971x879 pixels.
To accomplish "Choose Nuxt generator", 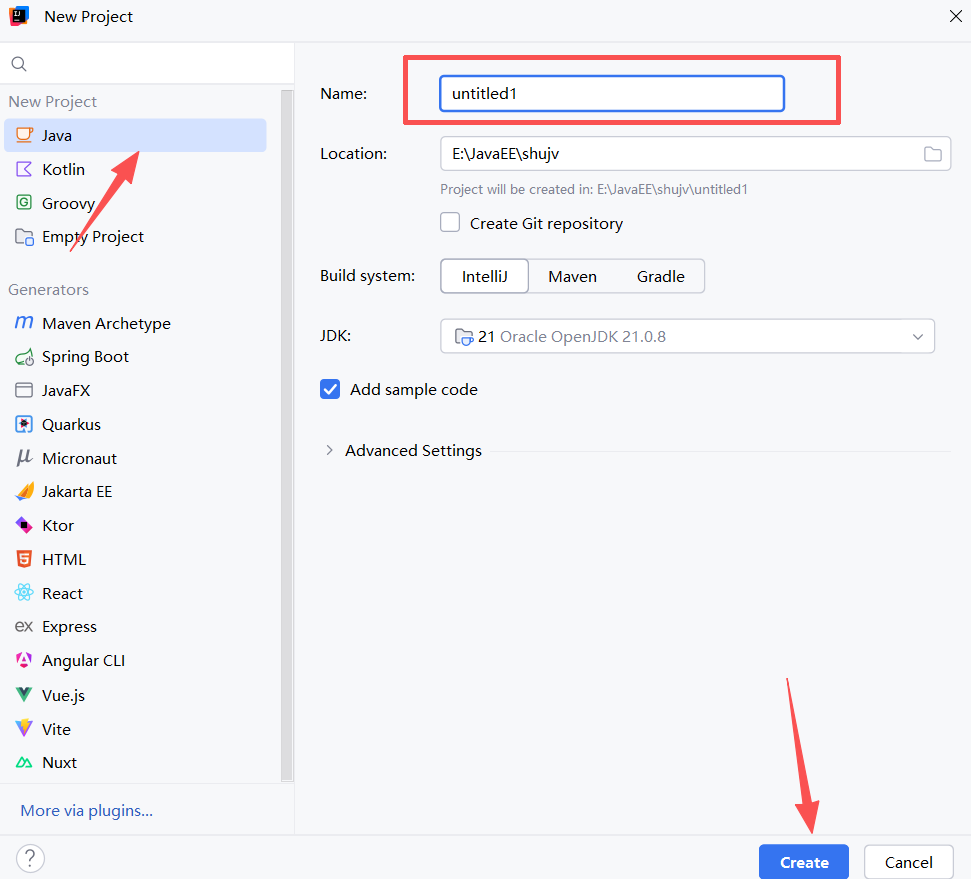I will 135,763.
